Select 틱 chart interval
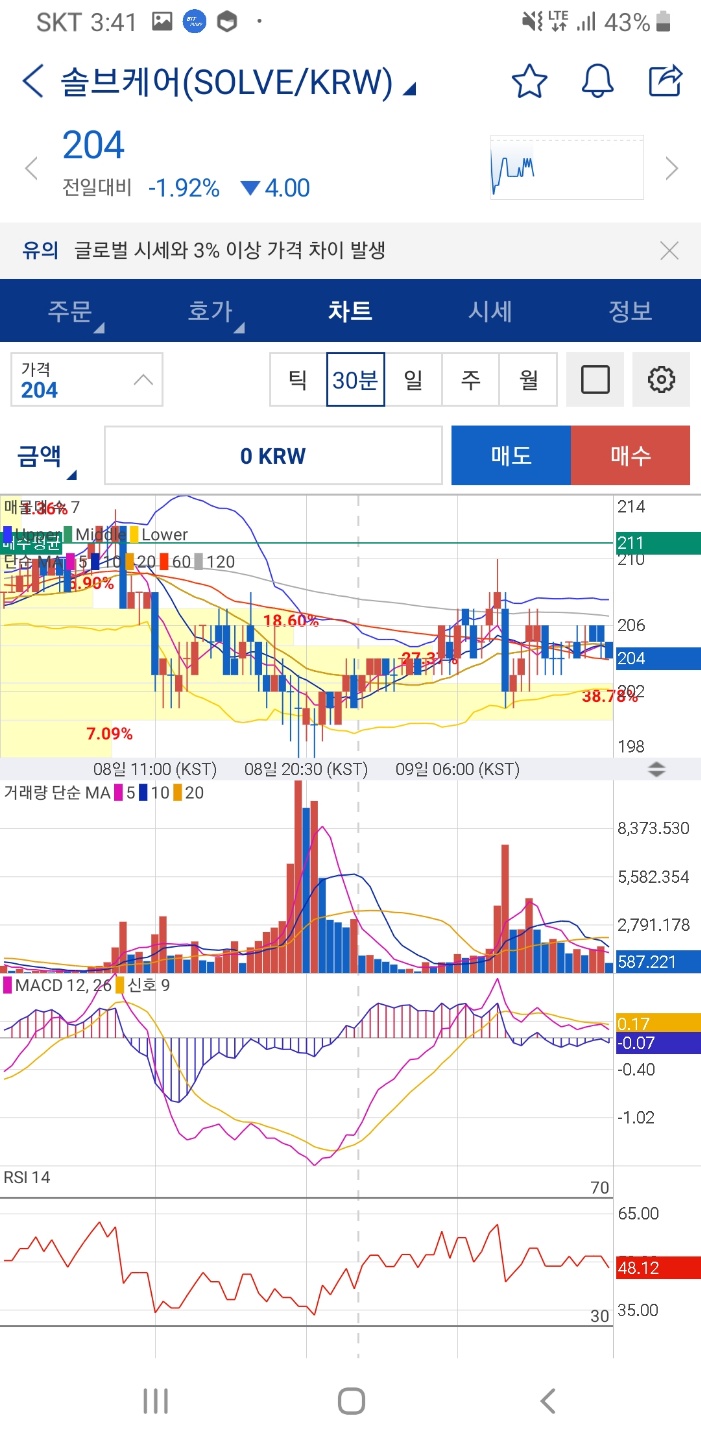 click(x=298, y=380)
